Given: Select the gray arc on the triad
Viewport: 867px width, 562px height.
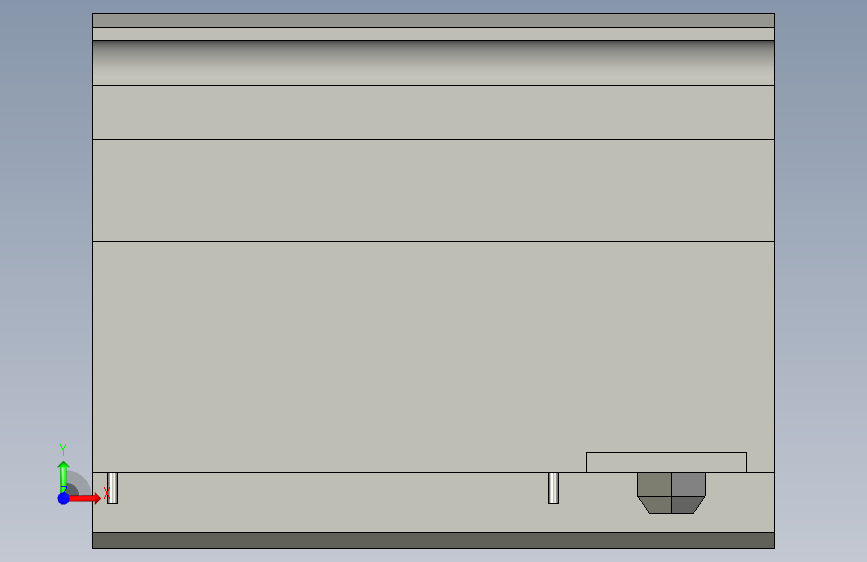Looking at the screenshot, I should tap(80, 483).
